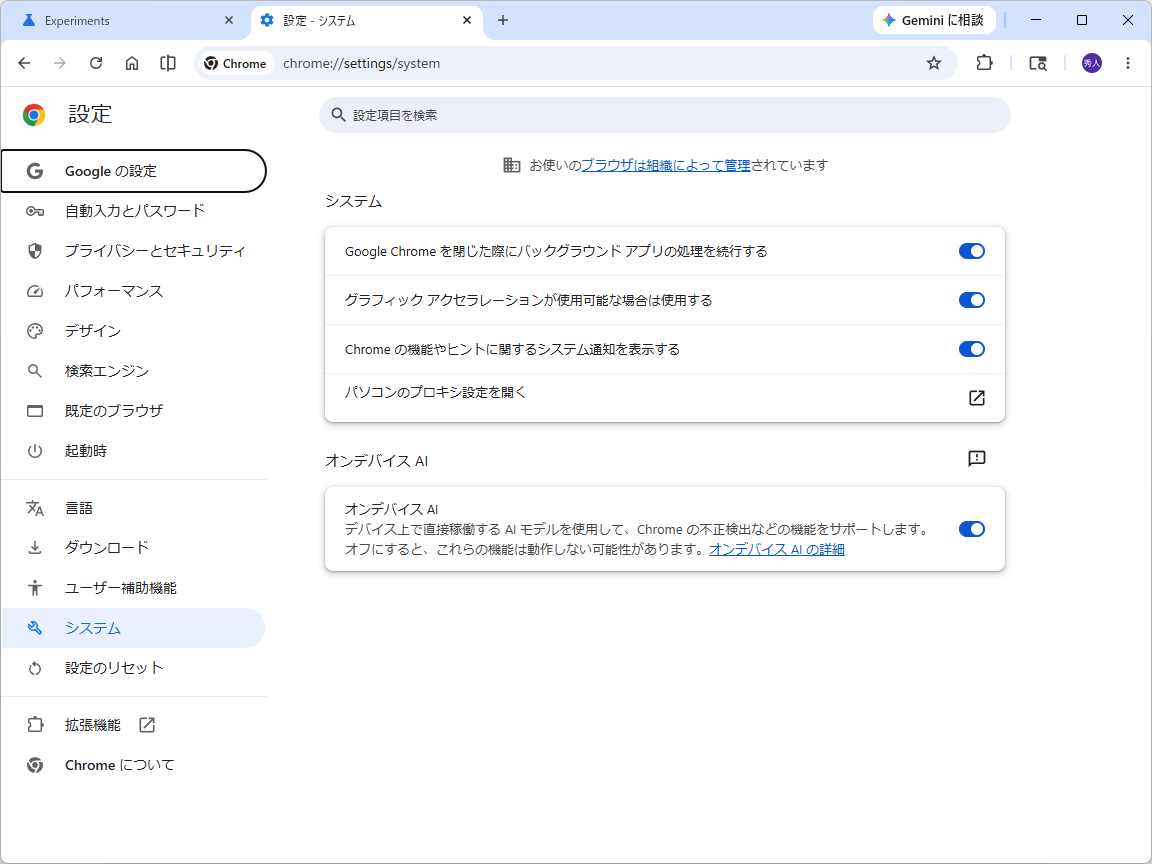This screenshot has width=1152, height=864.
Task: Toggle background apps after closing Chrome
Action: point(971,251)
